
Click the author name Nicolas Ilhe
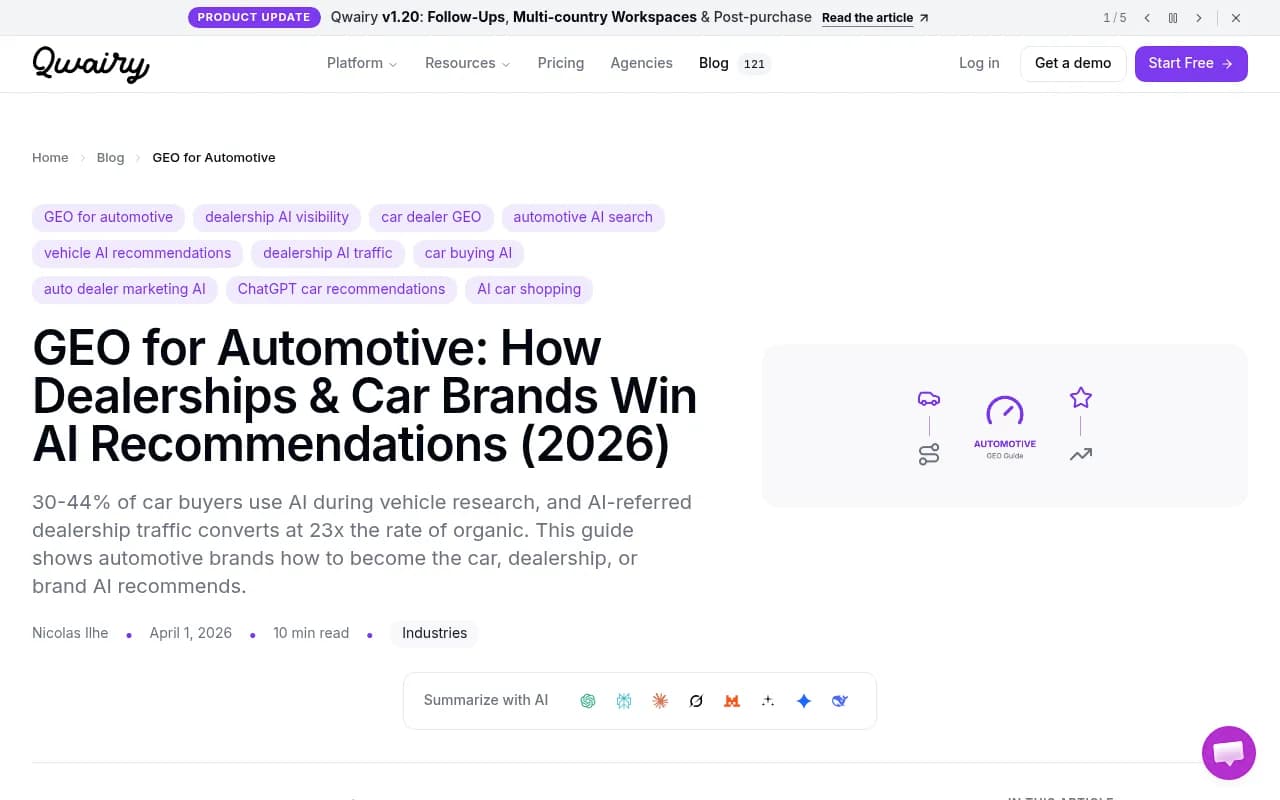tap(70, 633)
